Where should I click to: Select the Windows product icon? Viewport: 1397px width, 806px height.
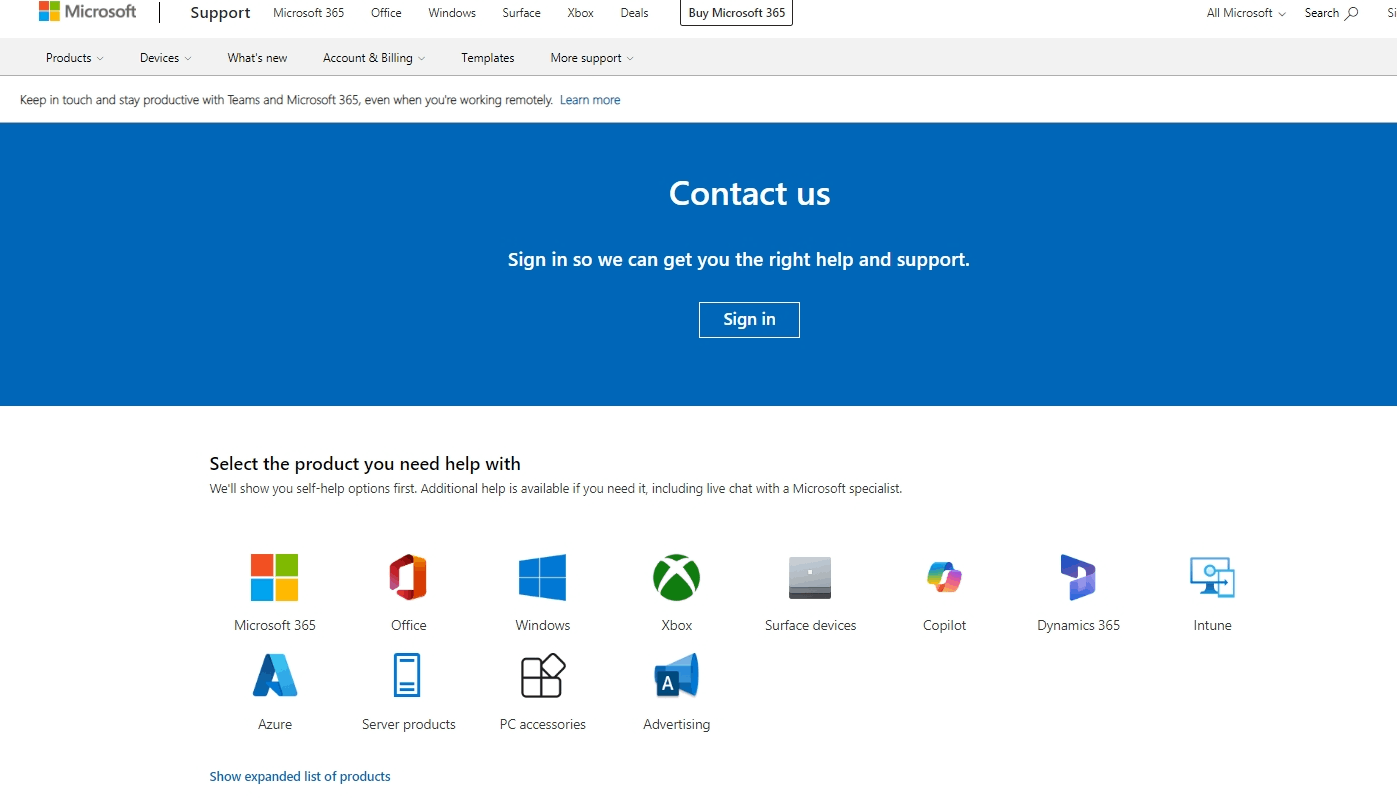click(543, 577)
